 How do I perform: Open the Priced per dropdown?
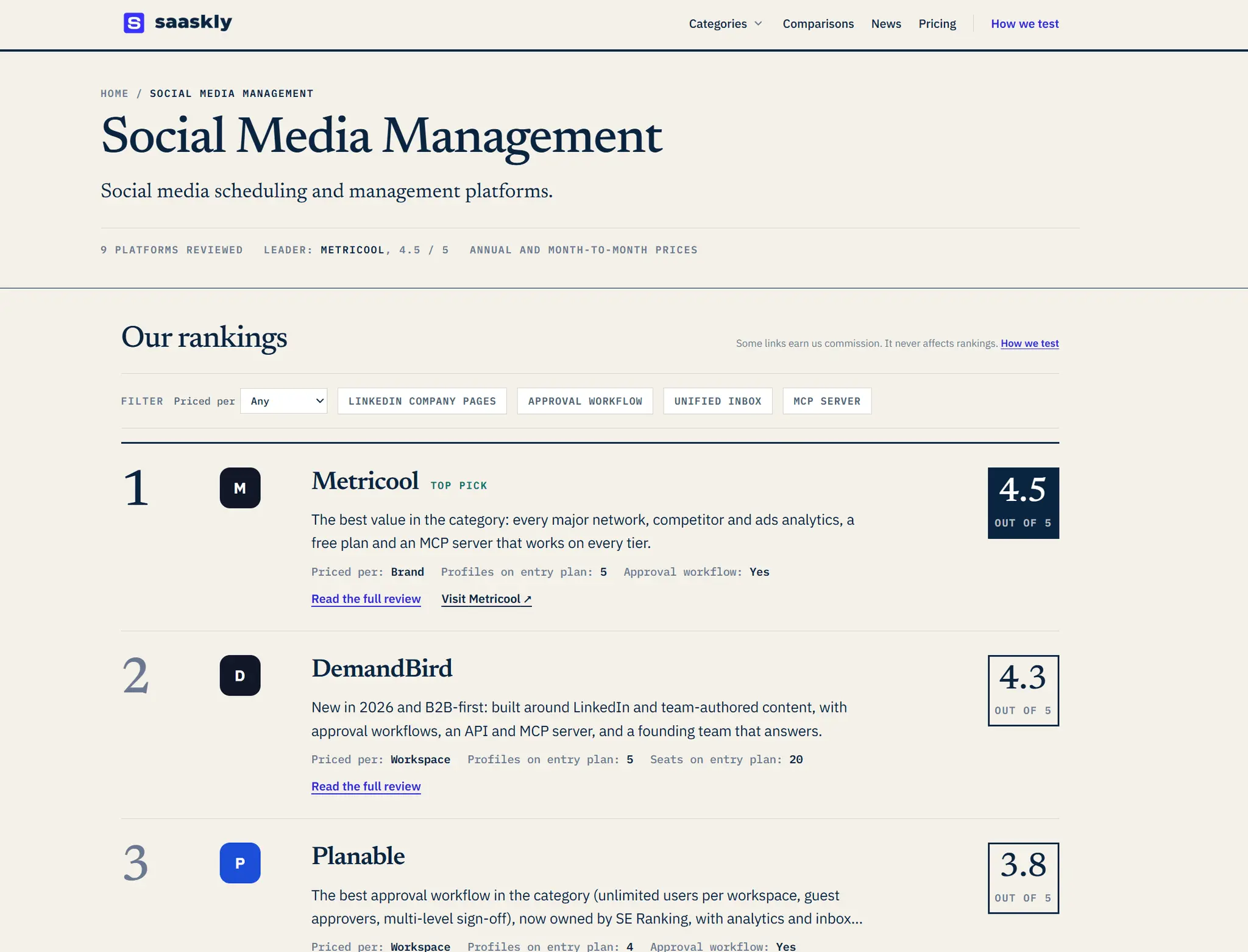(x=284, y=401)
